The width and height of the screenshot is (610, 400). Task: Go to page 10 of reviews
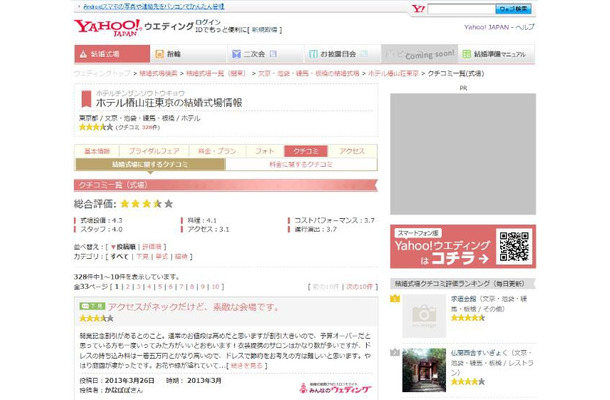pyautogui.click(x=216, y=287)
